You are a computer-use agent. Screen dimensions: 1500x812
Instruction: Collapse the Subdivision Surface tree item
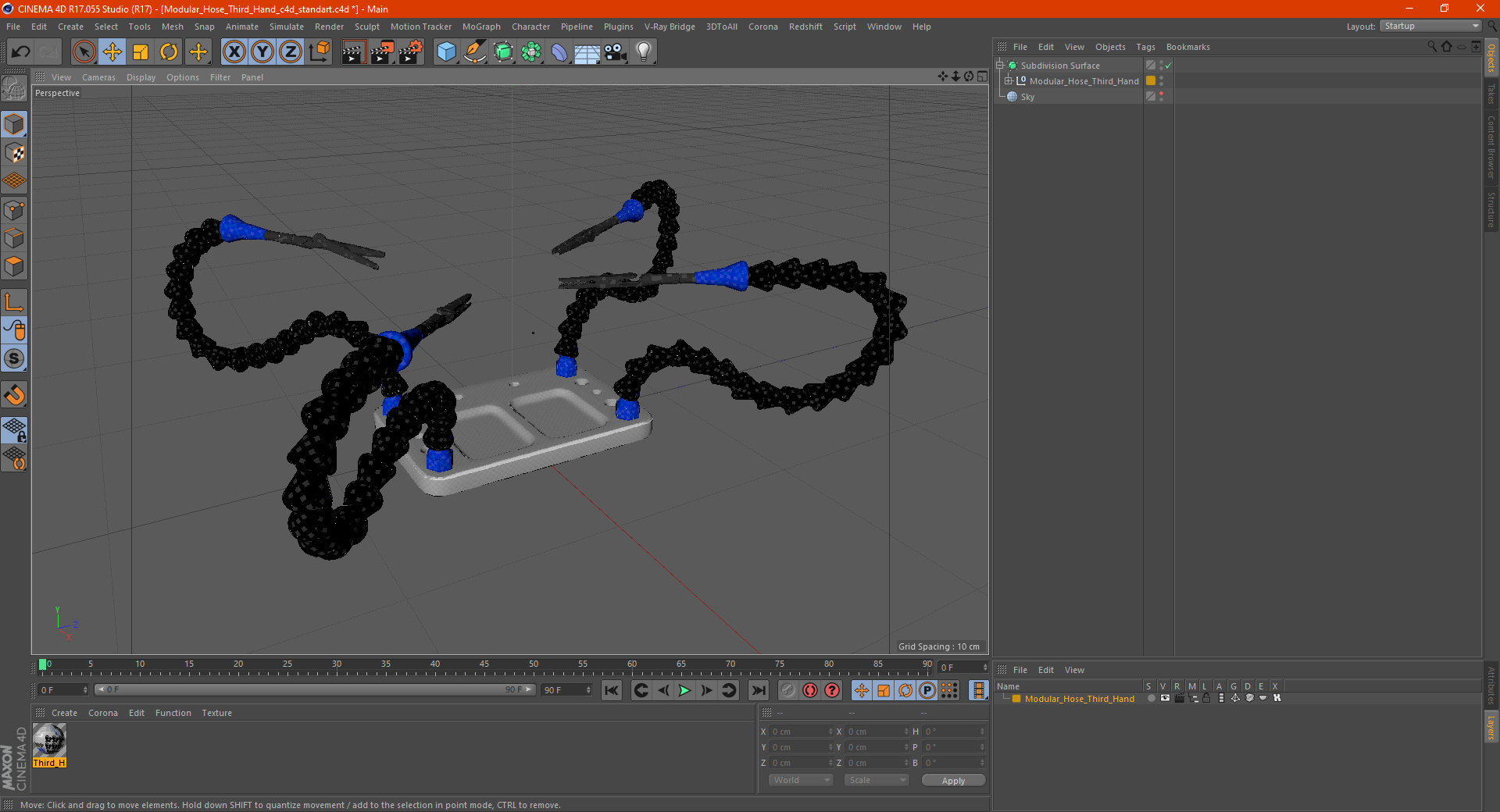[999, 66]
